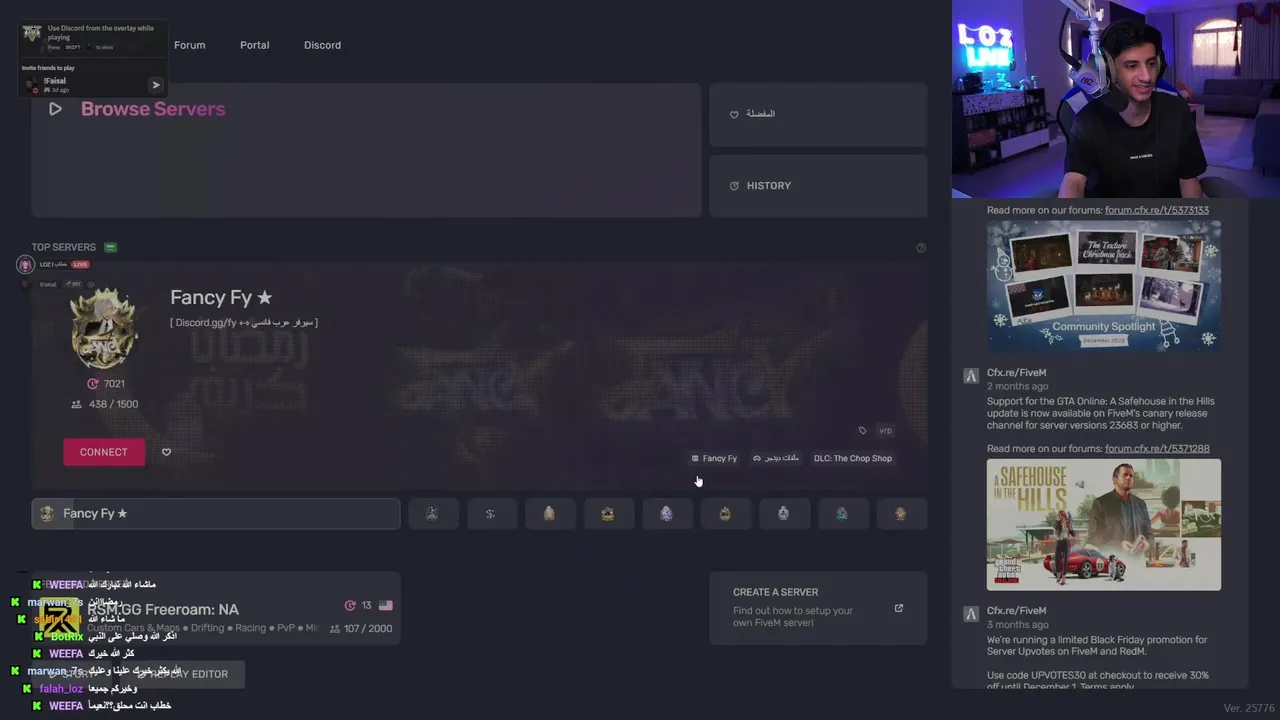Open the Portal tab in top navigation
Screen dimensions: 1280x720
254,45
